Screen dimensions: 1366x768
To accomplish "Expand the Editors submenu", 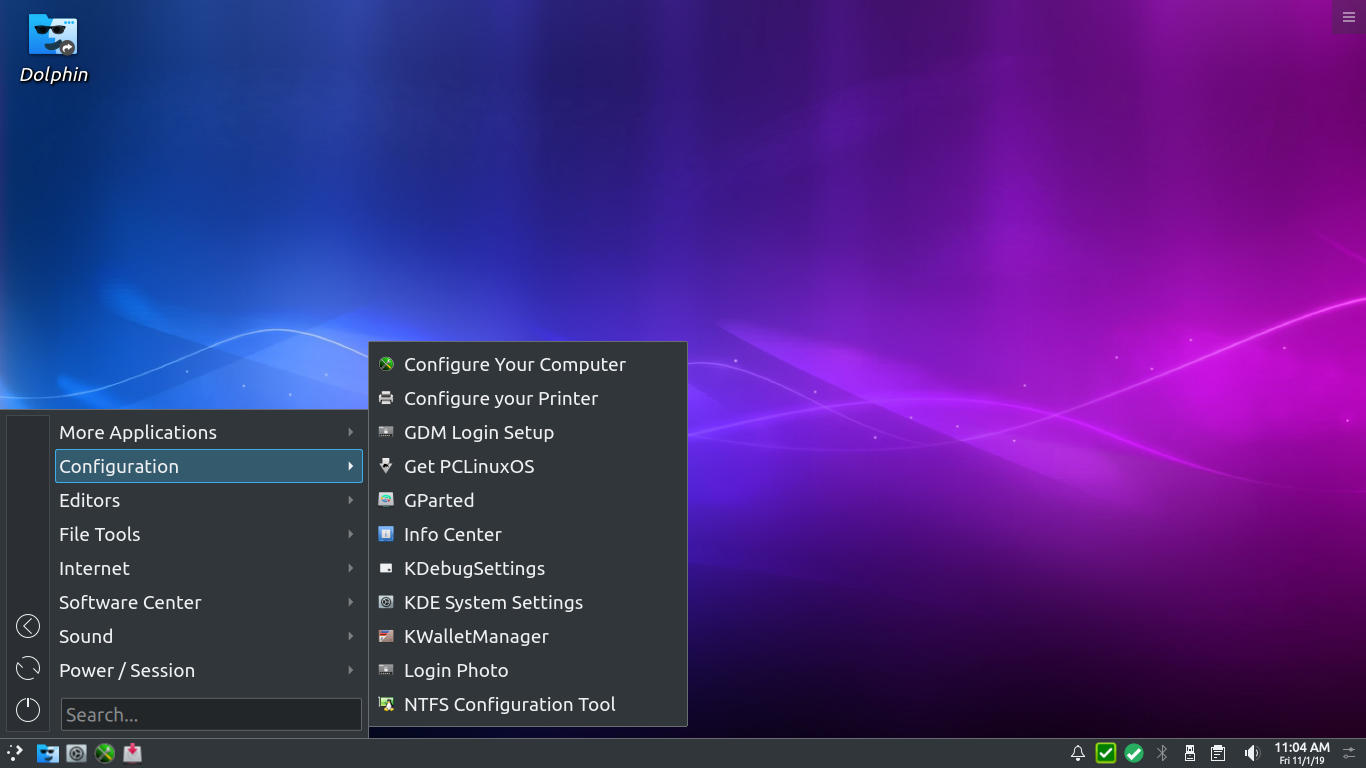I will pos(209,500).
